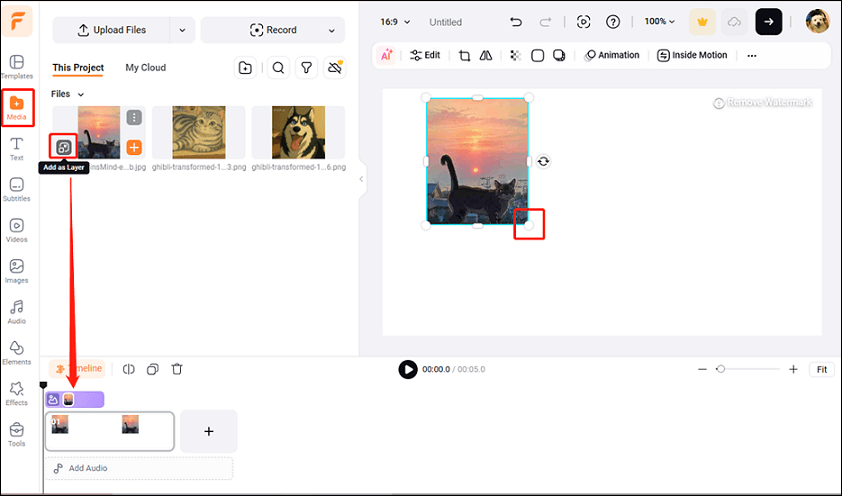This screenshot has width=842, height=496.
Task: Click the rounded square mask icon
Action: click(538, 55)
